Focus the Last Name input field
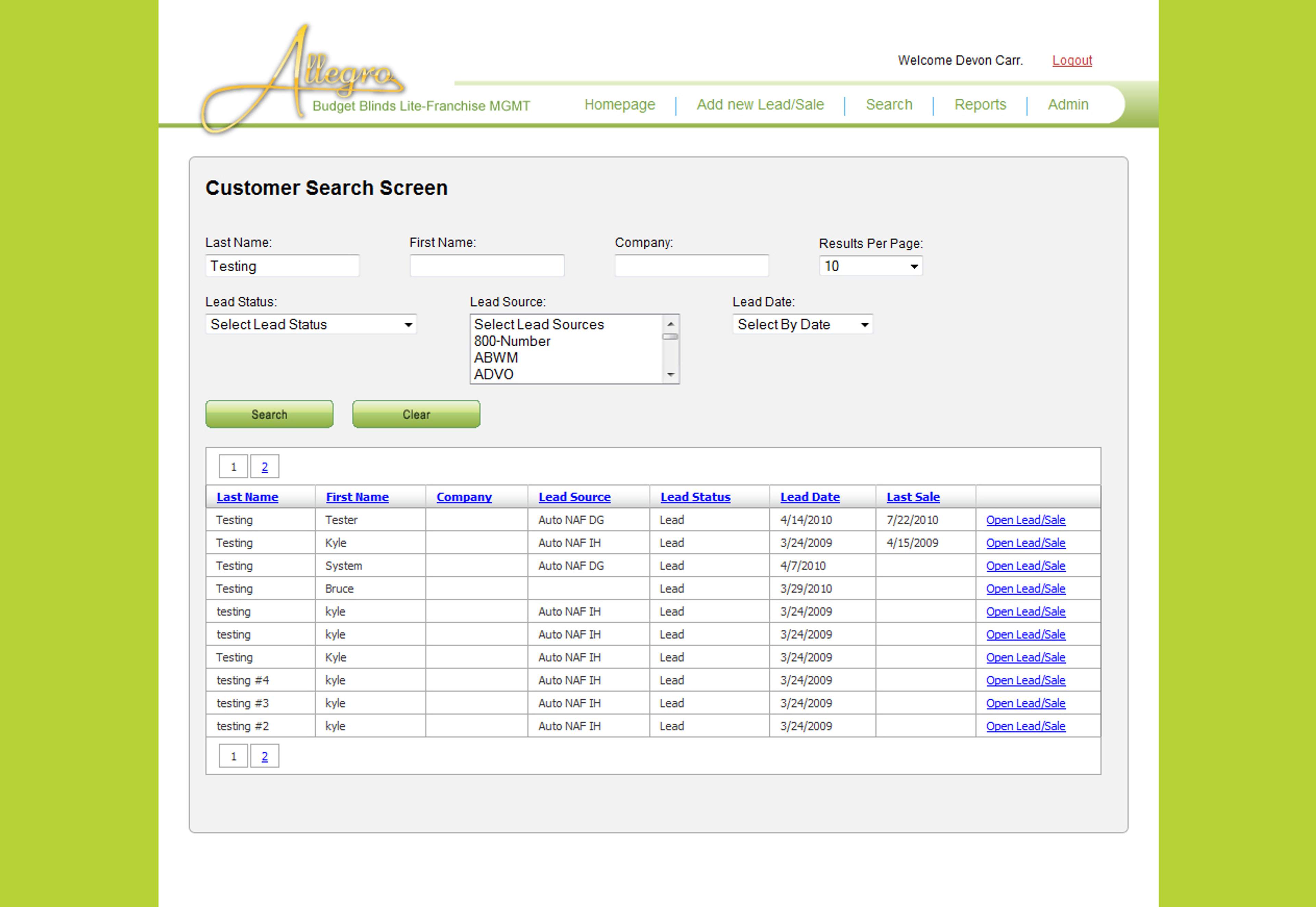Screen dimensions: 1316x907 pyautogui.click(x=282, y=266)
